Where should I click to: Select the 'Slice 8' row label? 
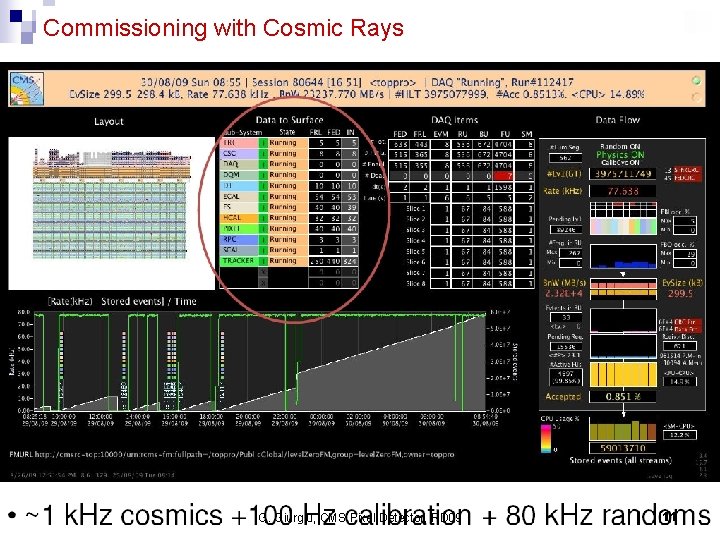tap(416, 284)
